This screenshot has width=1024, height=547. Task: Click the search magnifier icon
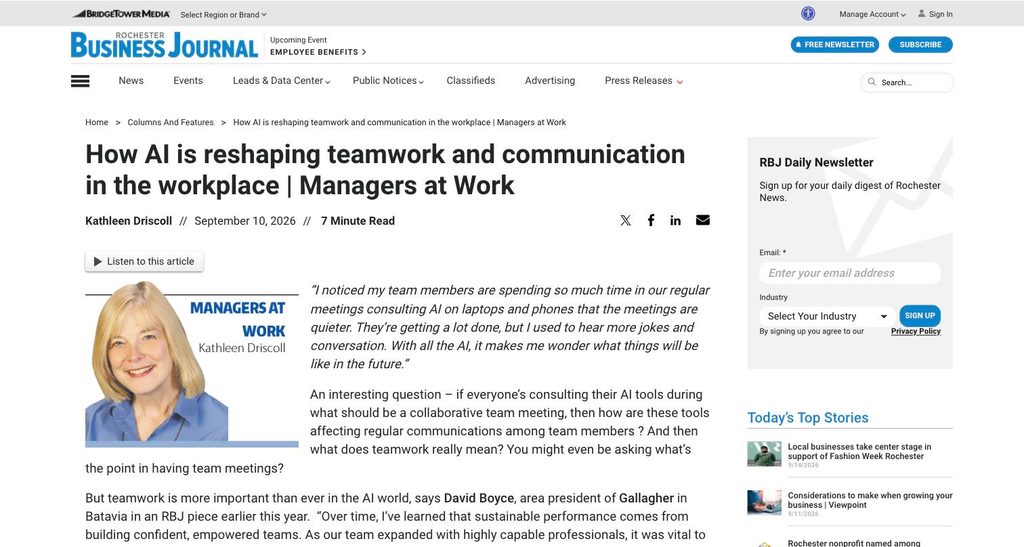pos(872,82)
